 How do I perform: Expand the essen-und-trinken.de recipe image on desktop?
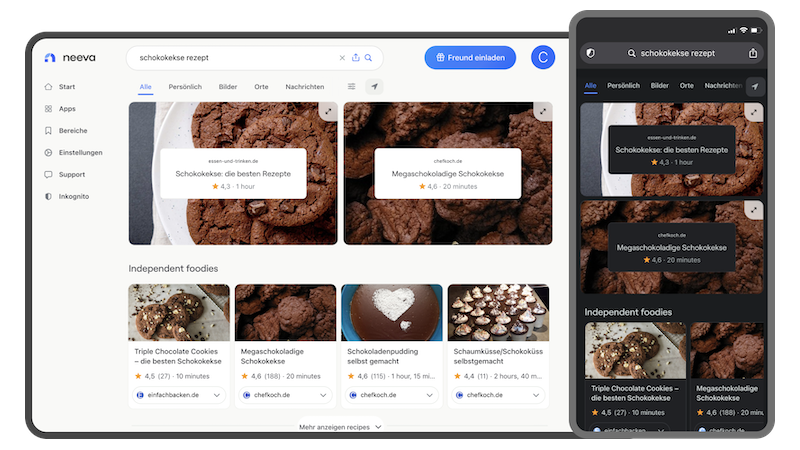(328, 111)
